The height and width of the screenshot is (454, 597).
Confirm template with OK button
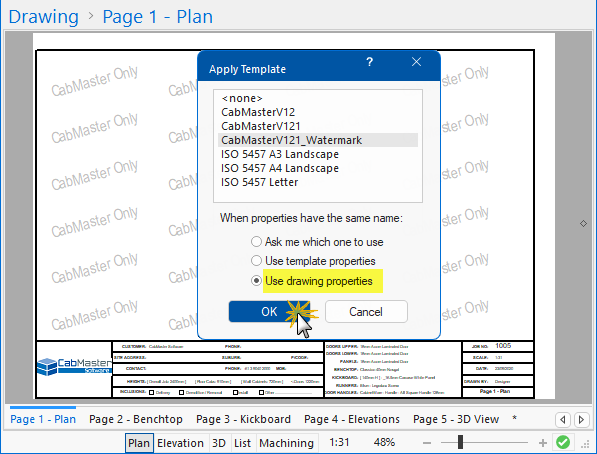[269, 312]
